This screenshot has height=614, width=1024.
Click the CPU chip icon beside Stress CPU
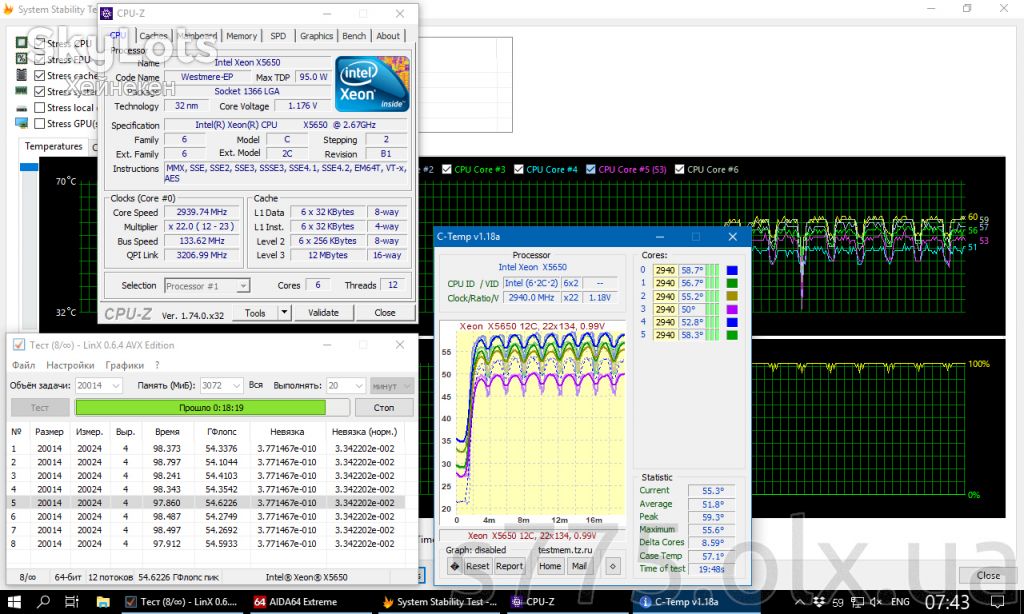click(x=22, y=43)
